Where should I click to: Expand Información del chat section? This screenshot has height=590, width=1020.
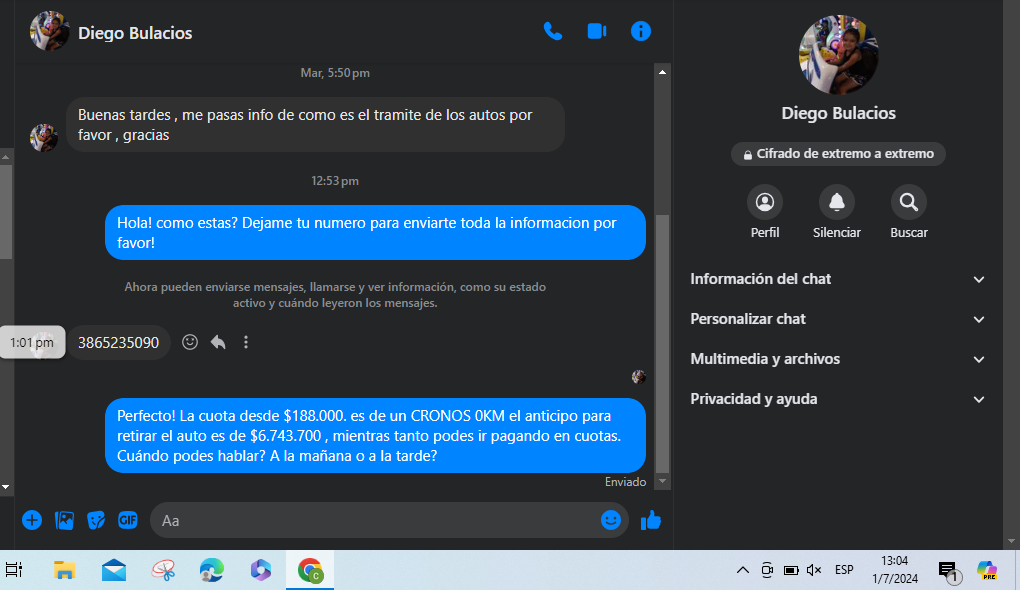point(838,279)
